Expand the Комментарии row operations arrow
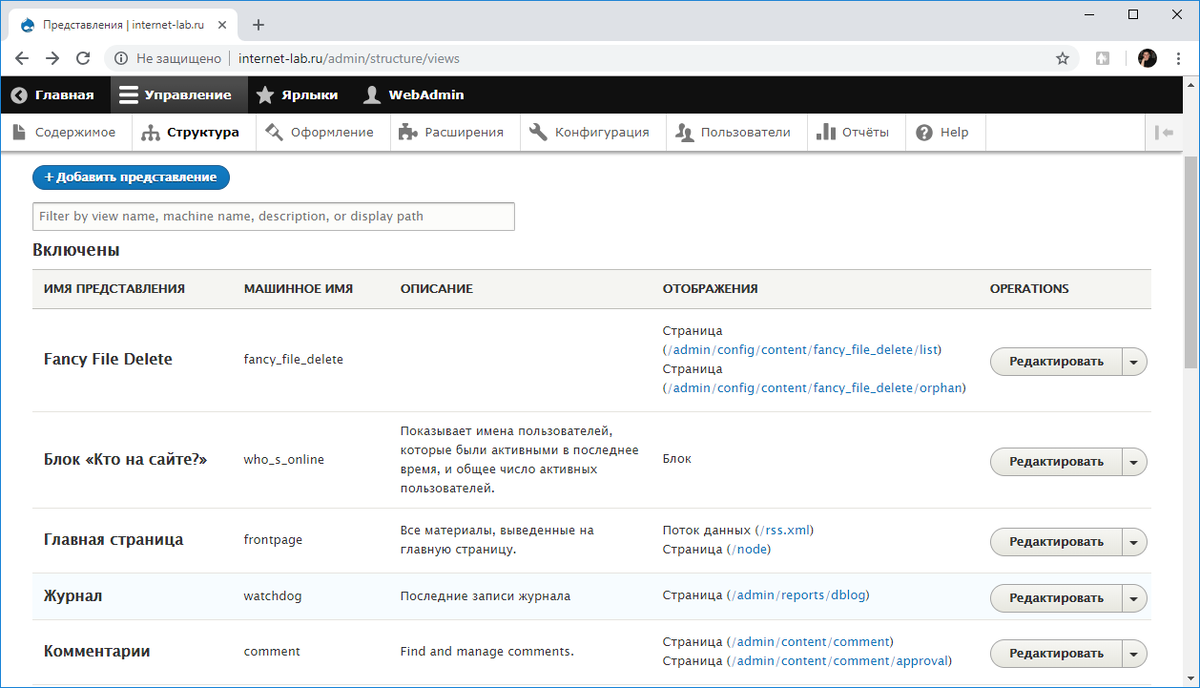Screen dimensions: 1200x688 click(x=1133, y=654)
